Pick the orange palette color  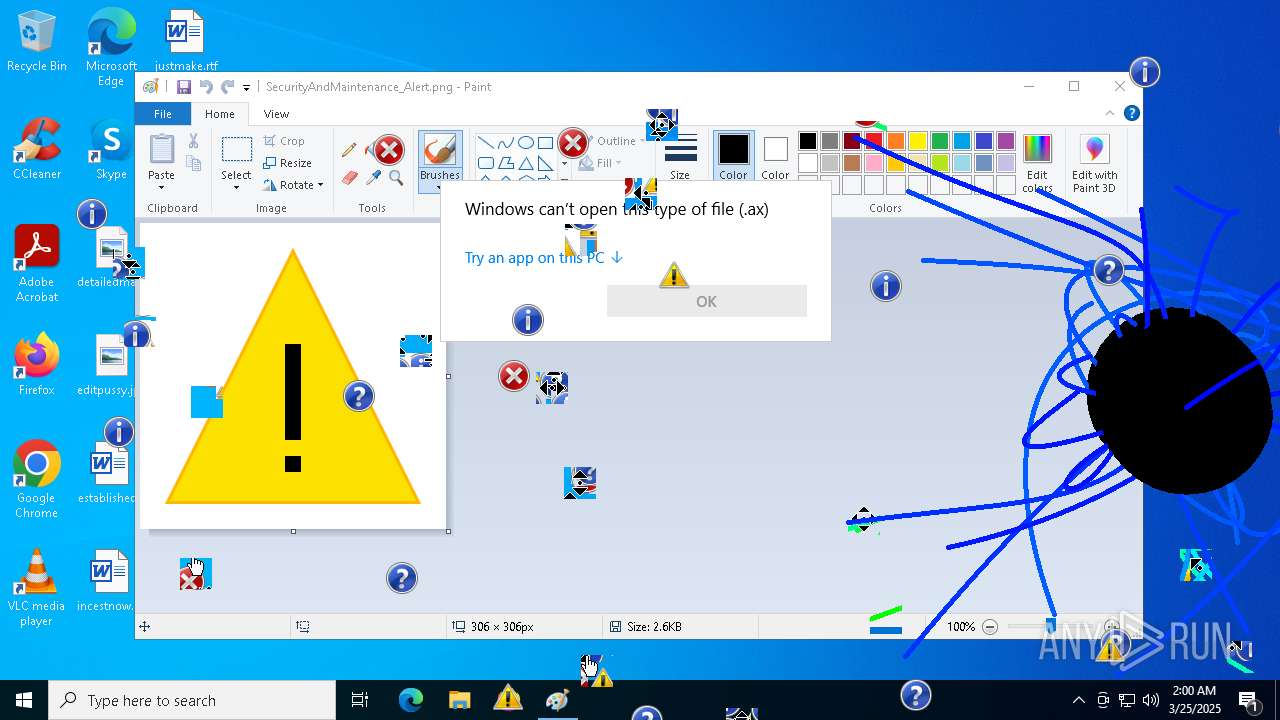point(896,141)
